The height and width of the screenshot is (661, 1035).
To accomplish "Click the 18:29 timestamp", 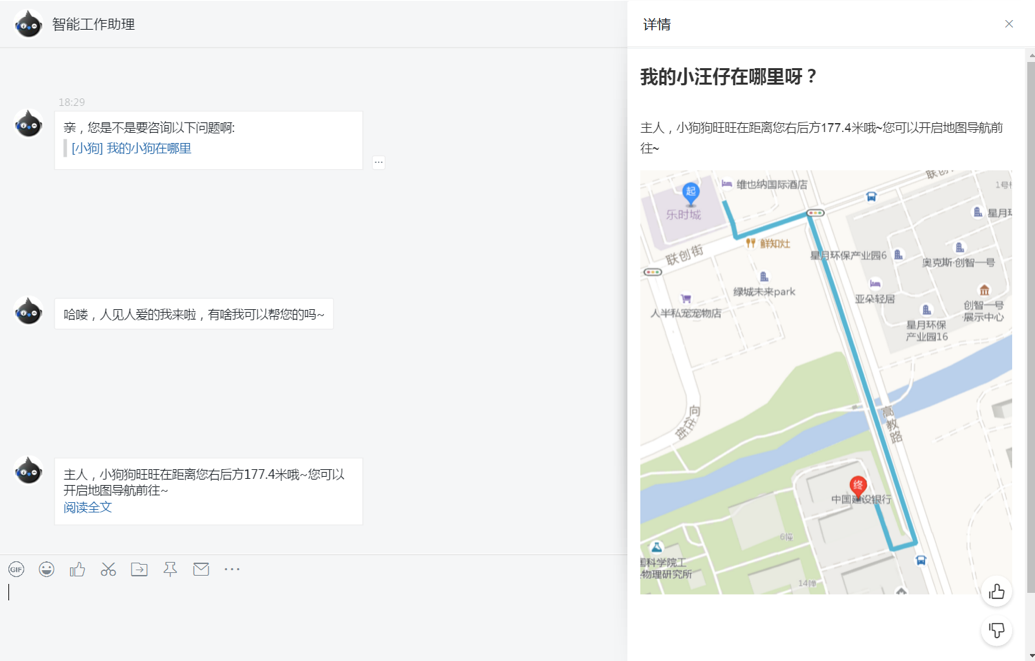I will pos(71,102).
